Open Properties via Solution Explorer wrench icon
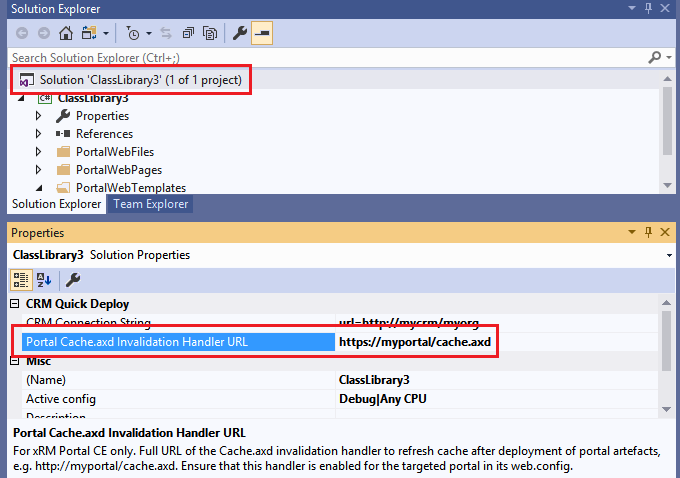This screenshot has width=680, height=478. [240, 33]
